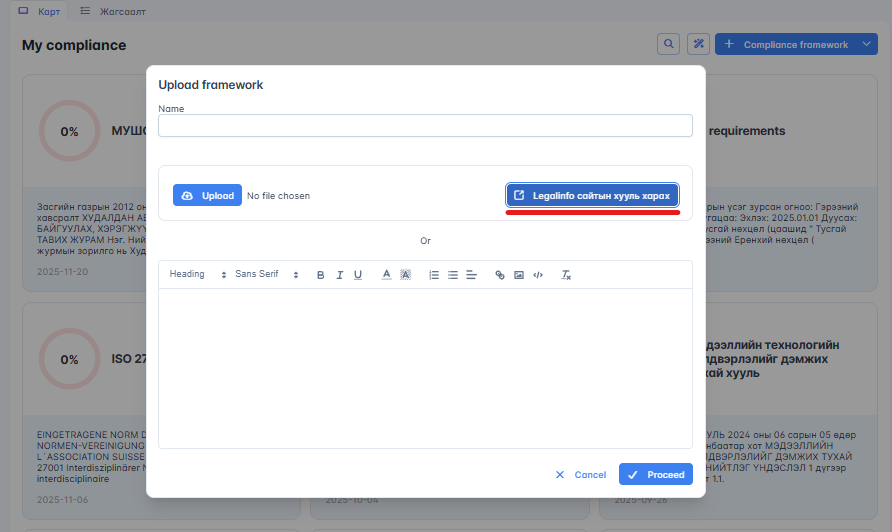Viewport: 892px width, 532px height.
Task: Click the No file chosen text
Action: click(278, 196)
